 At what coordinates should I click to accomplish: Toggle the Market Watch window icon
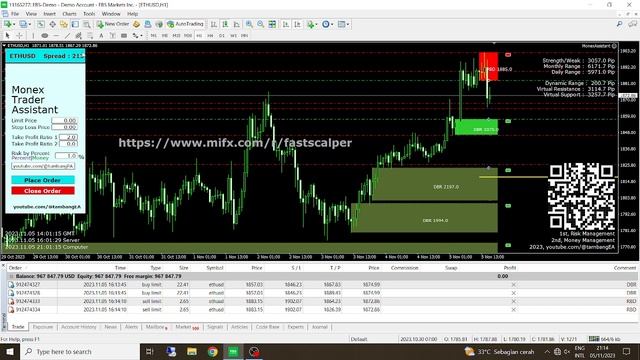pos(41,24)
